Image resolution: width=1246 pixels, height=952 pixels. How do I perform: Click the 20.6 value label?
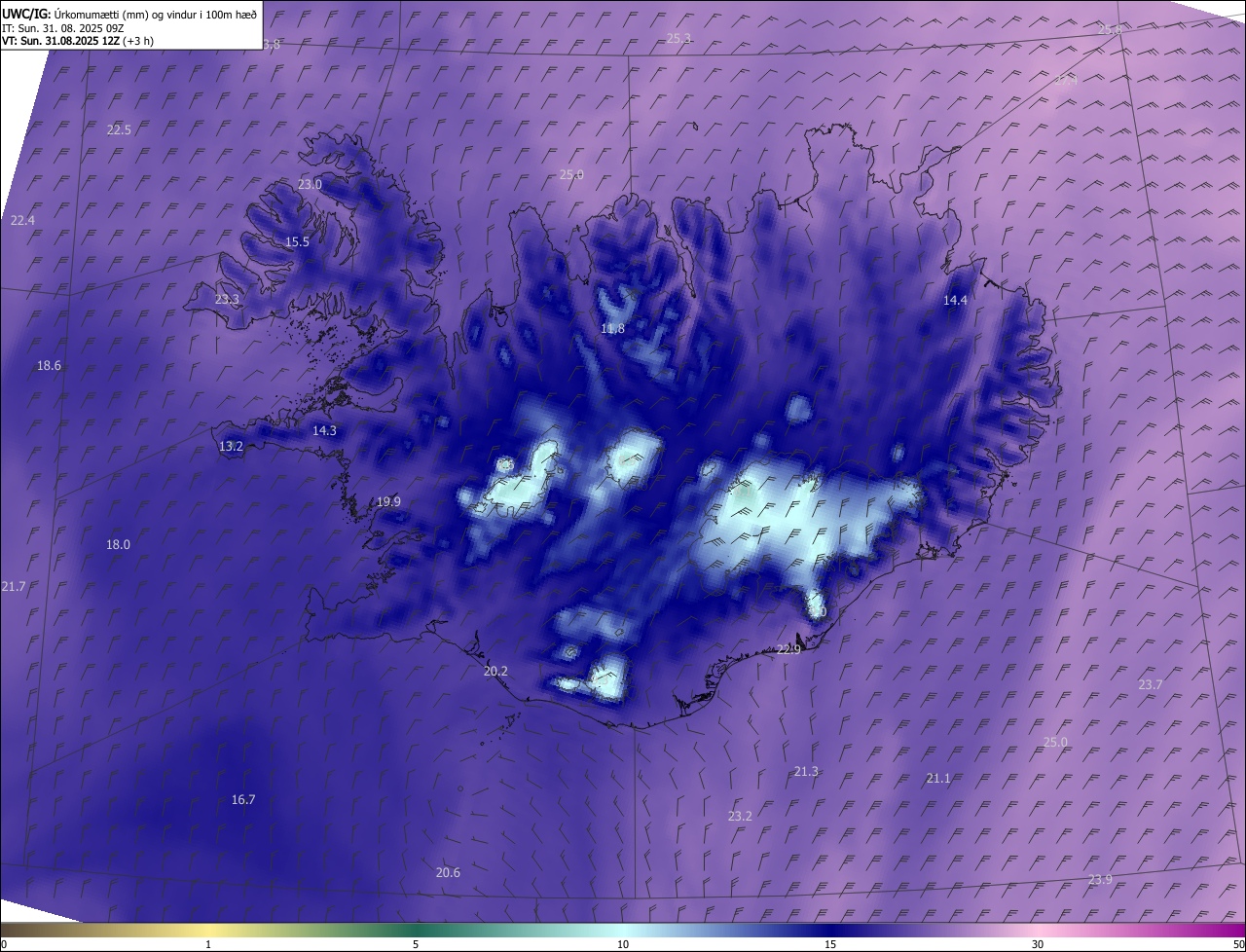pyautogui.click(x=448, y=872)
